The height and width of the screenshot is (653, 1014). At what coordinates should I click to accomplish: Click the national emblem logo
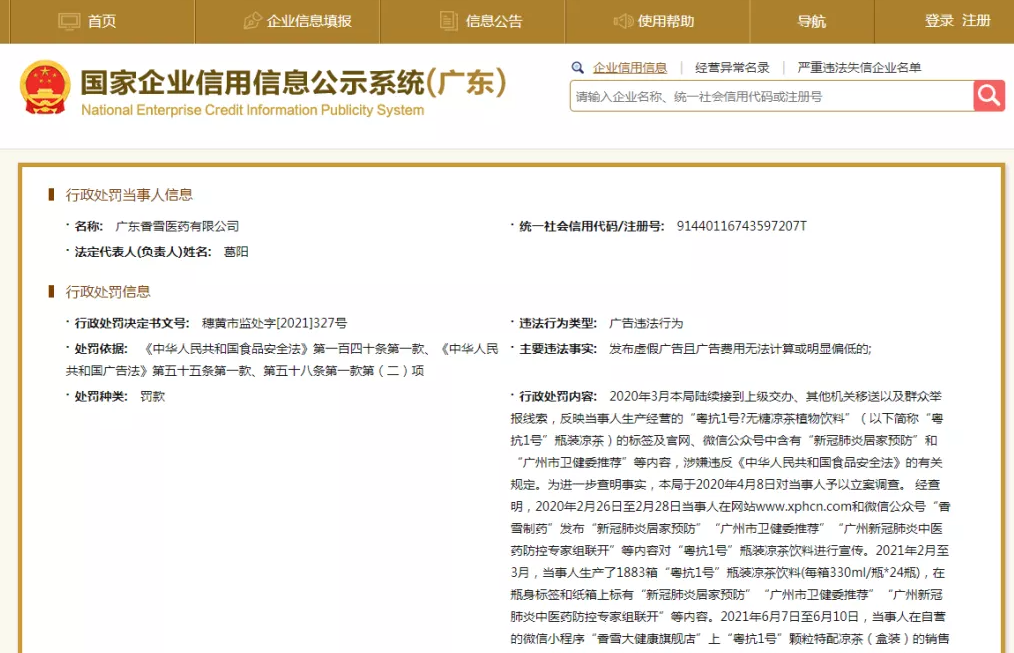(45, 87)
